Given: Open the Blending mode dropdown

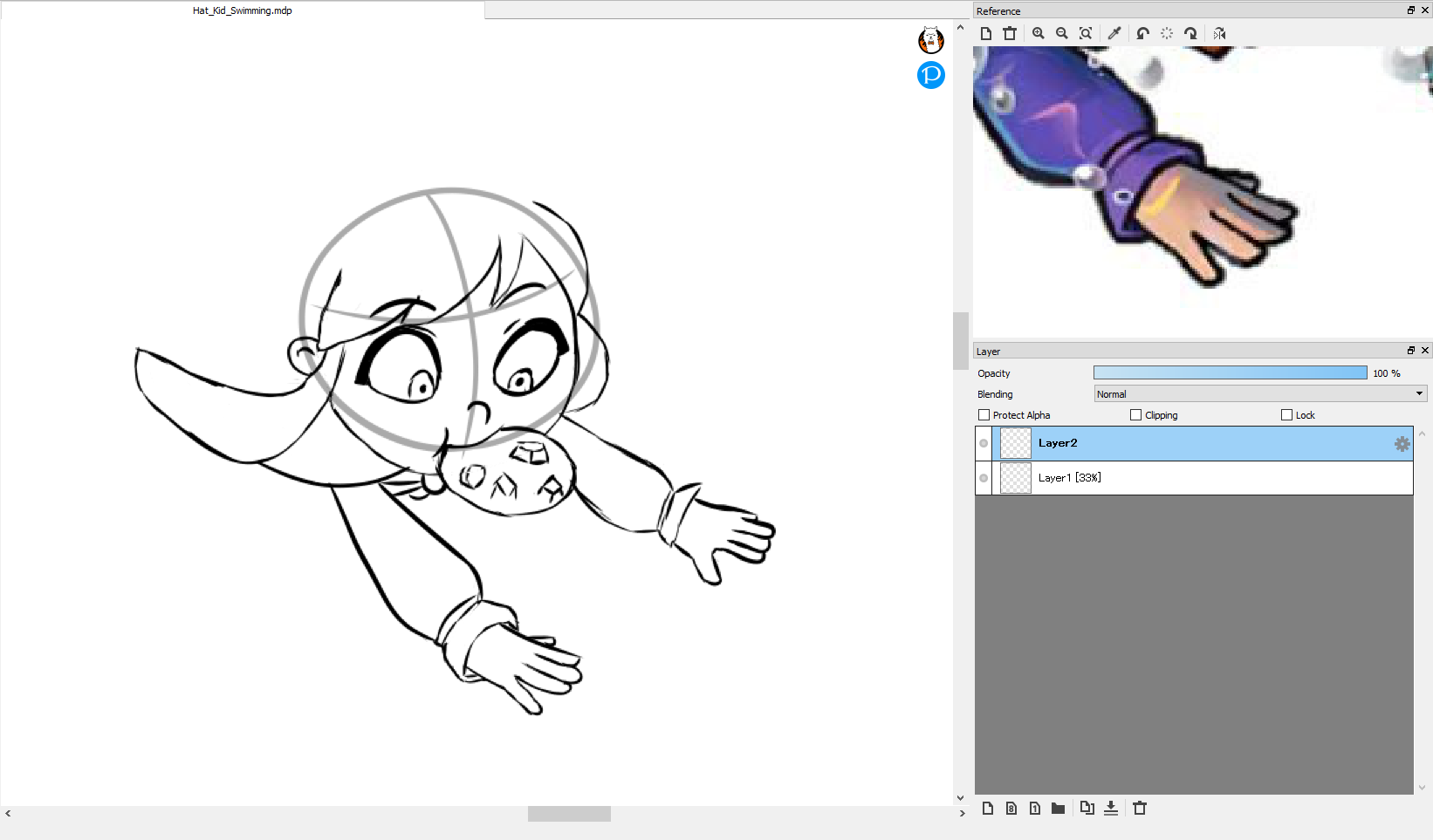Looking at the screenshot, I should pyautogui.click(x=1261, y=394).
